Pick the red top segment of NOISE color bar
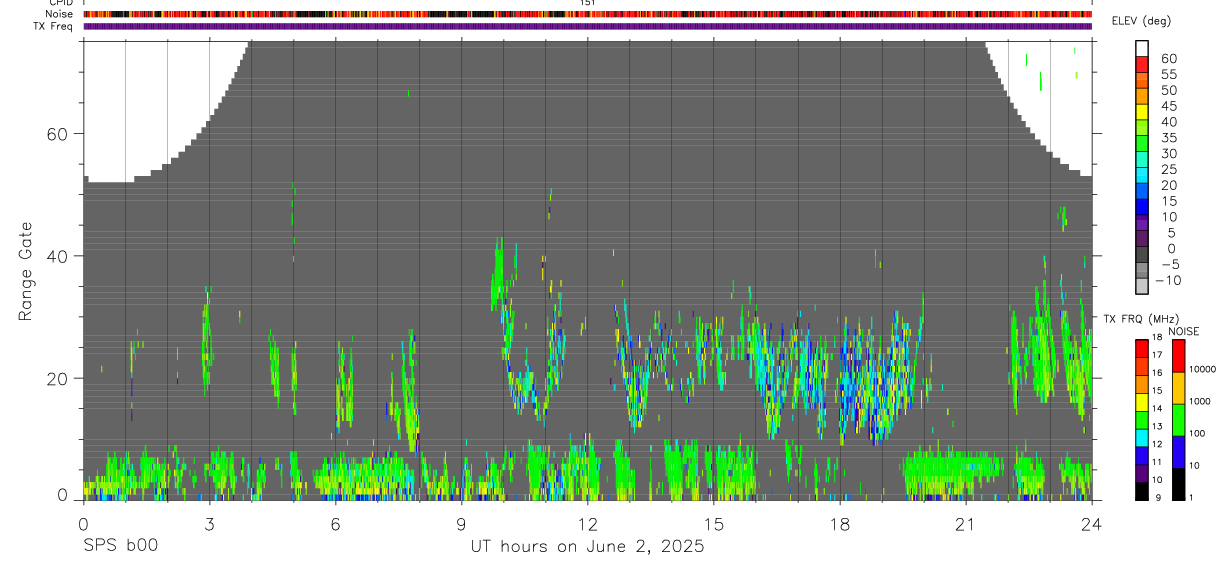Screen dimensions: 1228x567 click(1178, 355)
